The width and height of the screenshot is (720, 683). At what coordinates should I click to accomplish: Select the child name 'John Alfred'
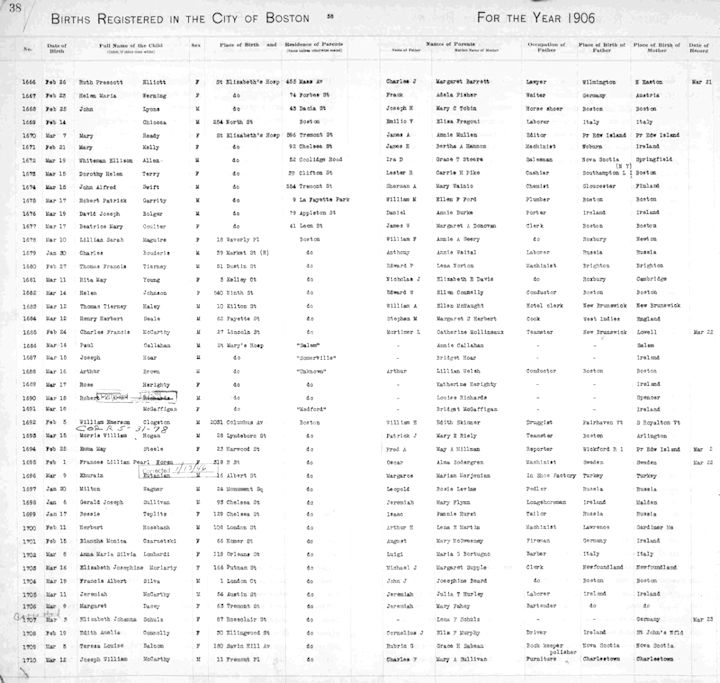click(97, 187)
